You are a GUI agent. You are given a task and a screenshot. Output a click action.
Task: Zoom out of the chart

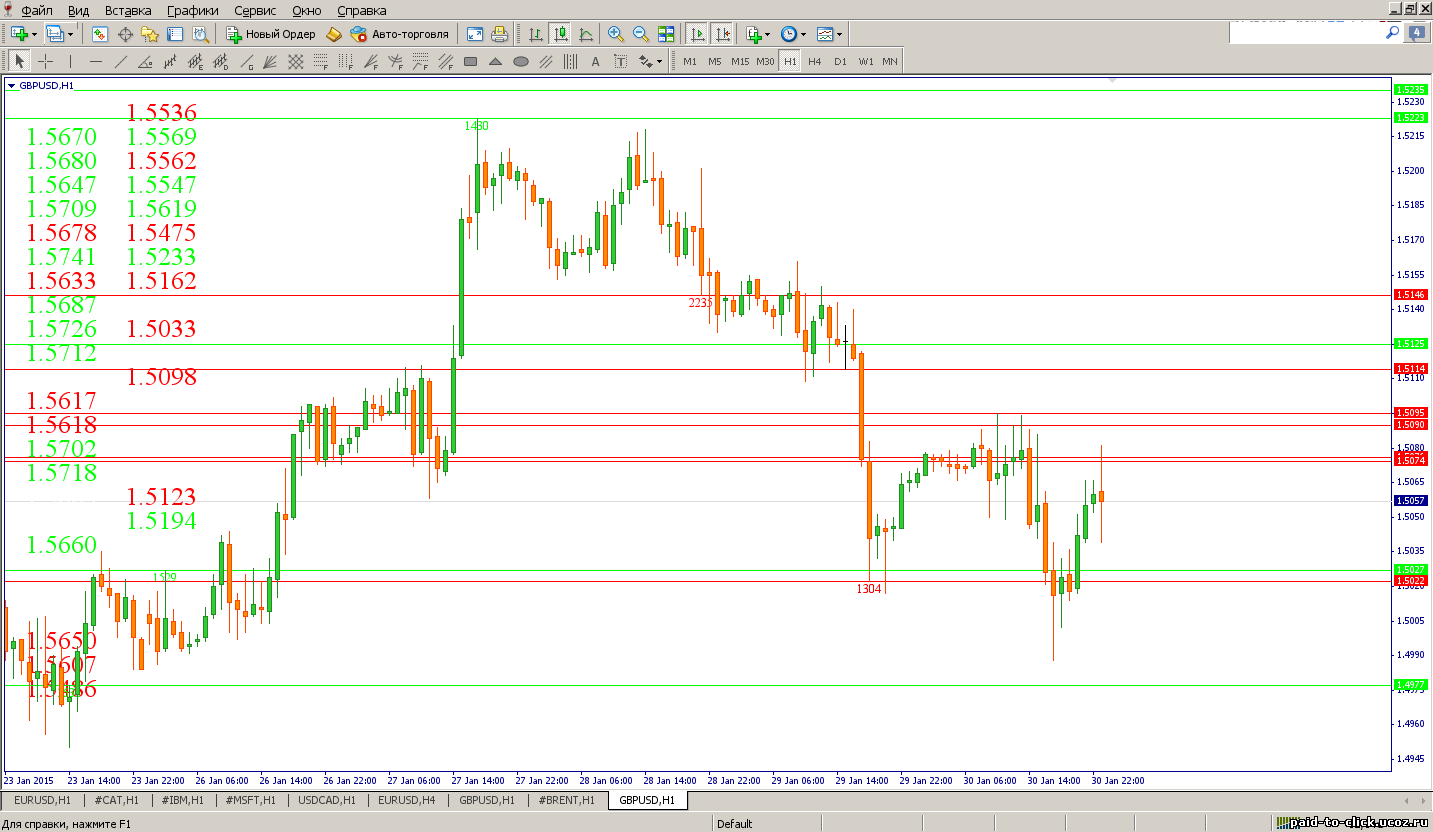(641, 34)
